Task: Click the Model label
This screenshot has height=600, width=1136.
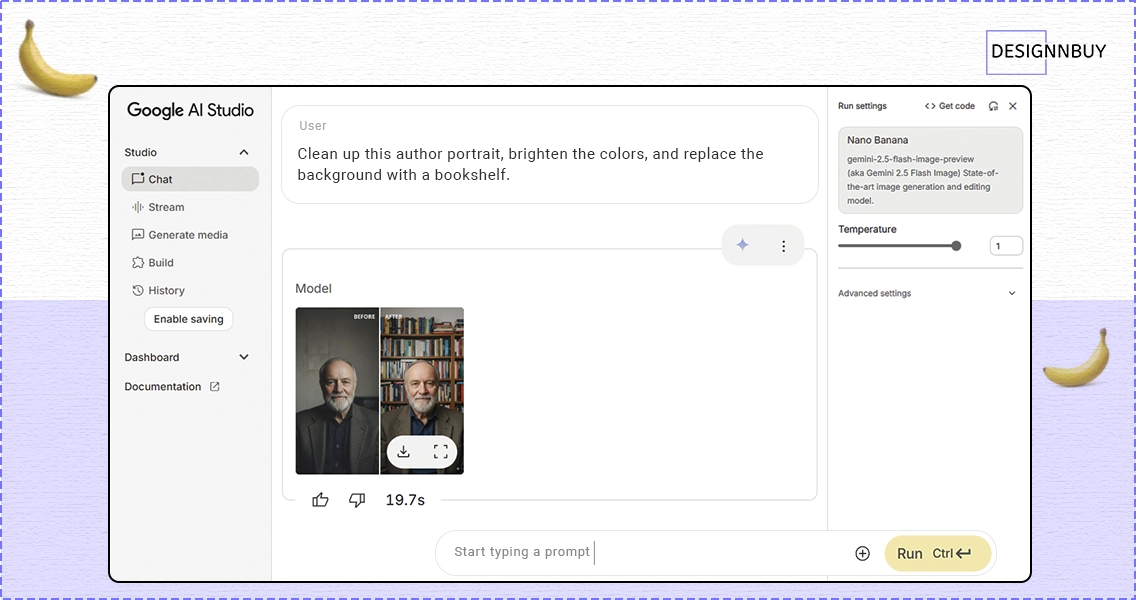Action: [313, 288]
